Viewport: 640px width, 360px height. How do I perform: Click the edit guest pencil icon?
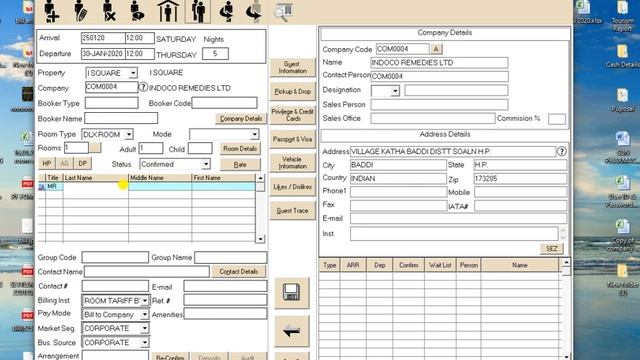point(80,11)
